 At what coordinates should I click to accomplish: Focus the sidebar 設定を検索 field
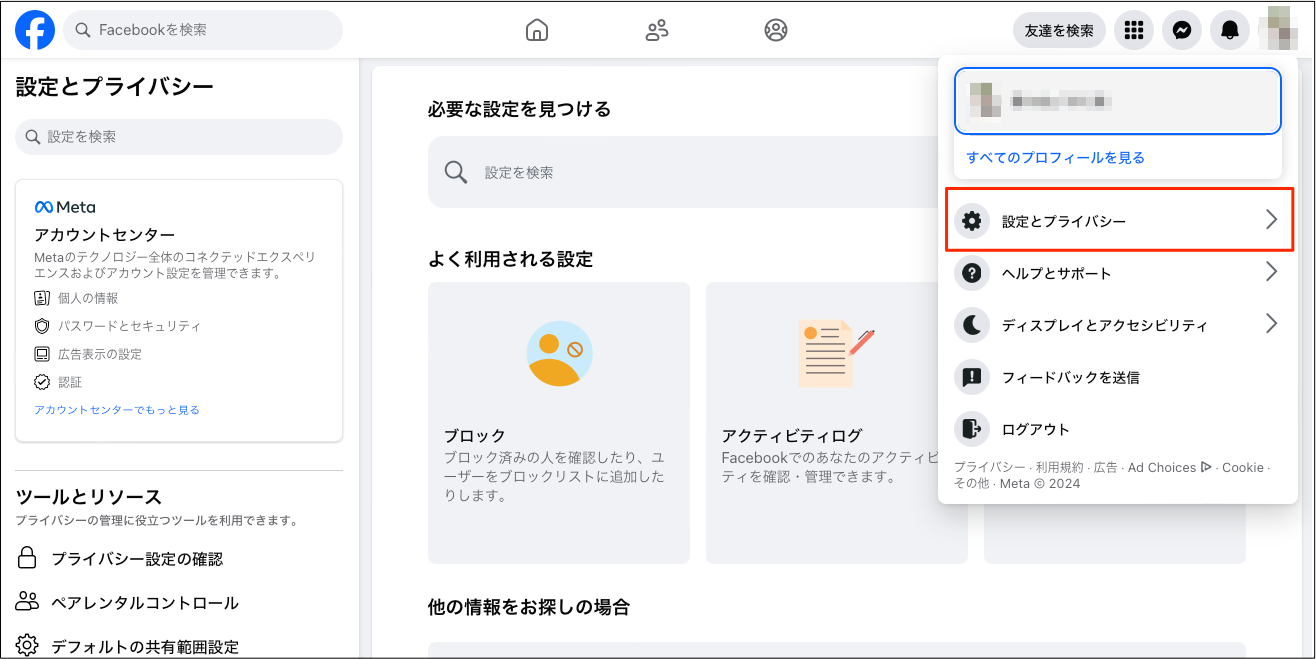point(179,137)
